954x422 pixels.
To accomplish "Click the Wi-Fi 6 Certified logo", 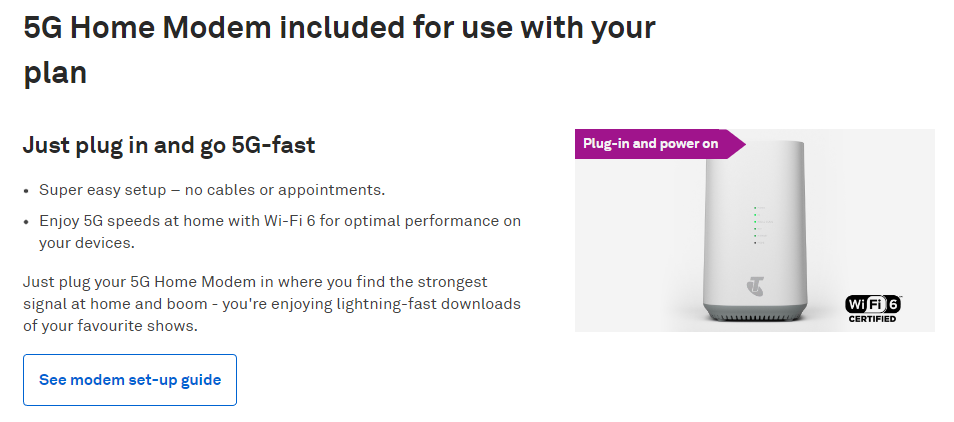I will tap(872, 309).
